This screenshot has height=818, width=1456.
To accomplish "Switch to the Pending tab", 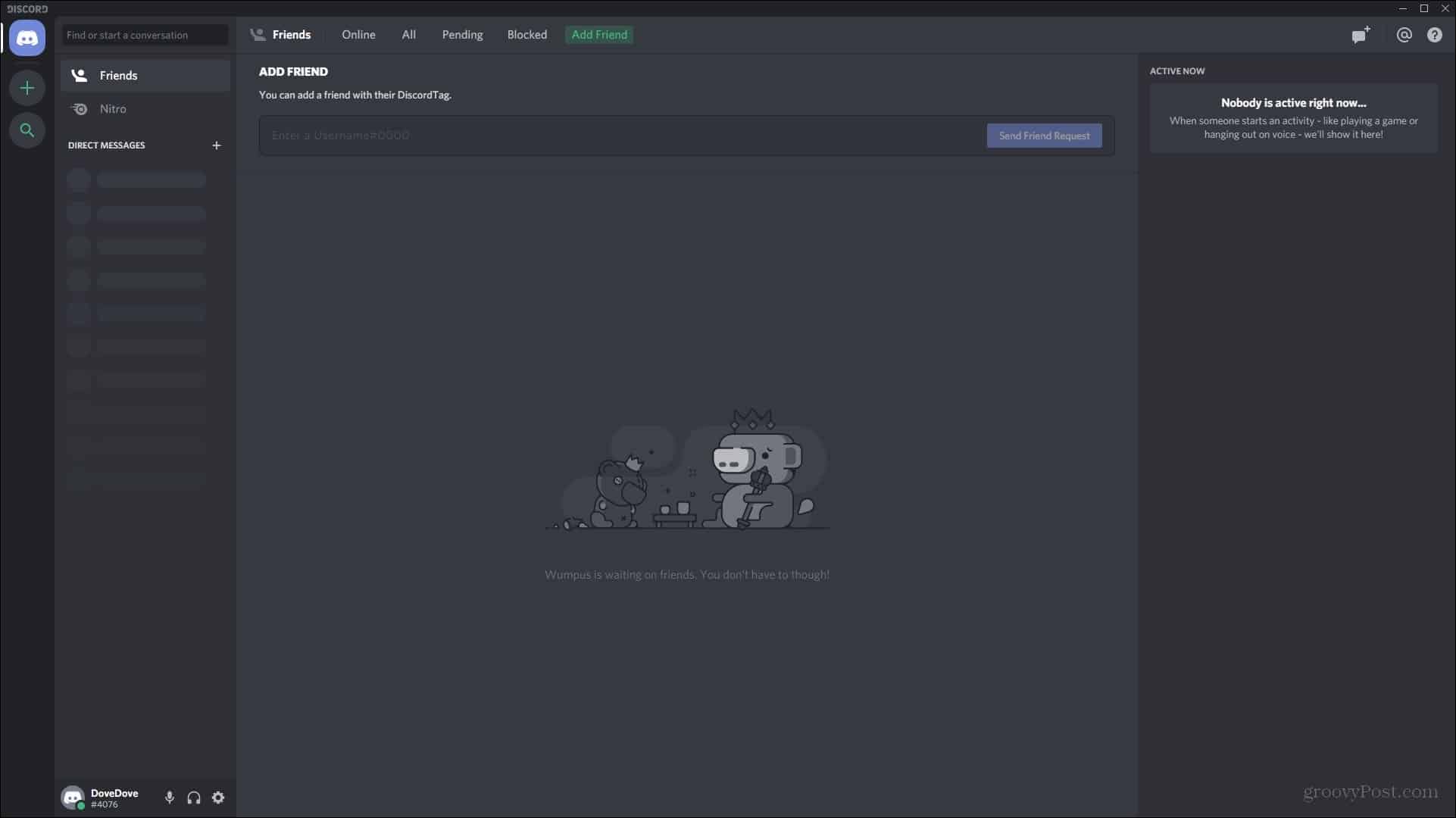I will coord(462,35).
